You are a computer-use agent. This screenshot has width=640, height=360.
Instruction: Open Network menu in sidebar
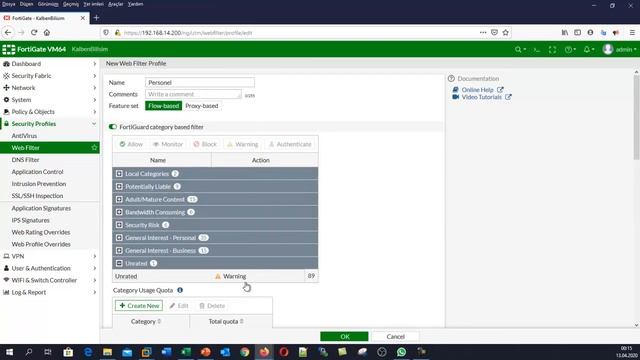click(50, 88)
